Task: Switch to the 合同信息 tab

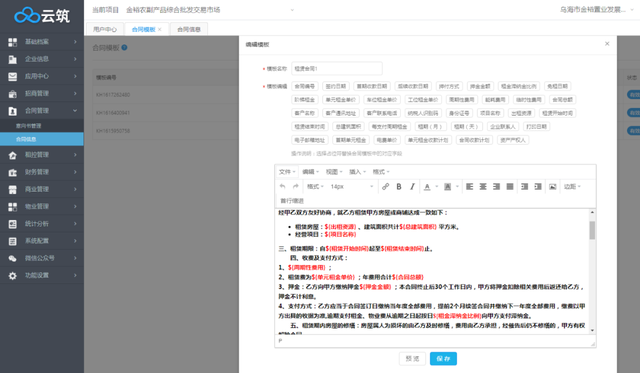Action: coord(189,29)
